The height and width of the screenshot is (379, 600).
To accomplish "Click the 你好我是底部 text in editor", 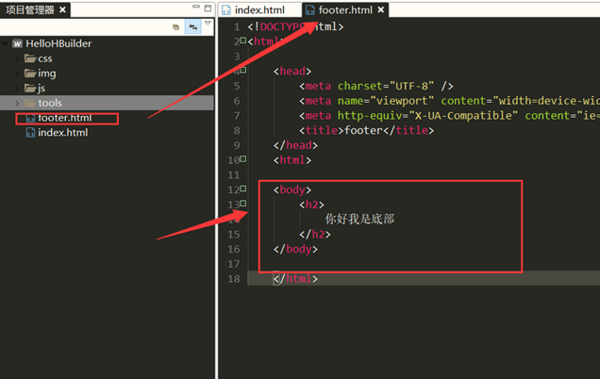I will coord(360,219).
